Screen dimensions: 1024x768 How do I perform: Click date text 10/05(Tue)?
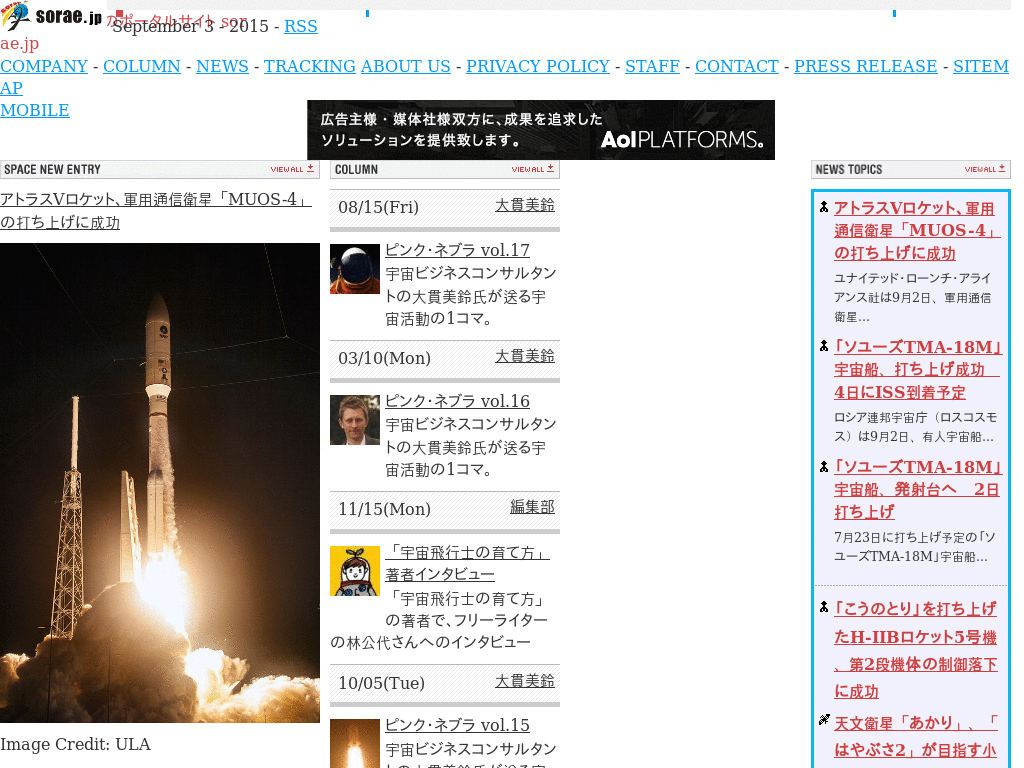click(x=381, y=683)
